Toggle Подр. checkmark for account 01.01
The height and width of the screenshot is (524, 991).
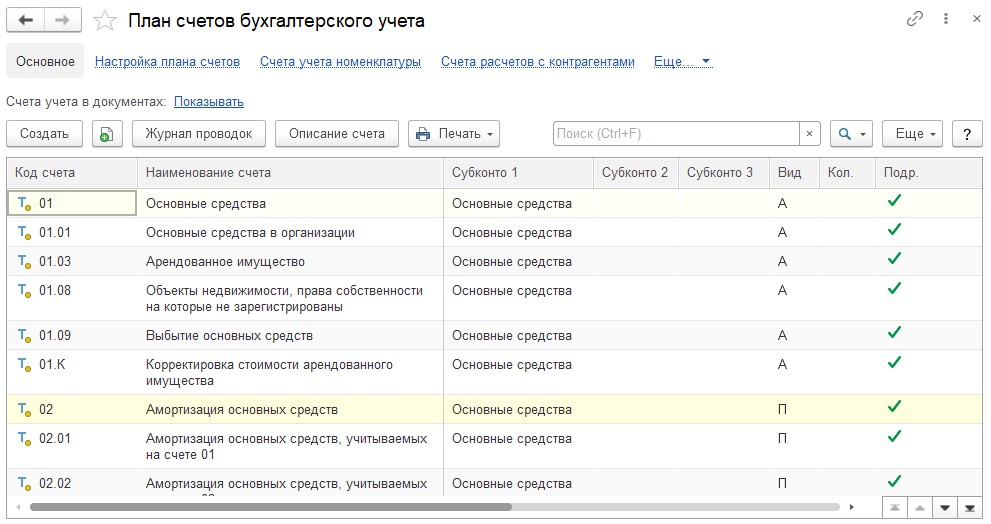tap(894, 230)
